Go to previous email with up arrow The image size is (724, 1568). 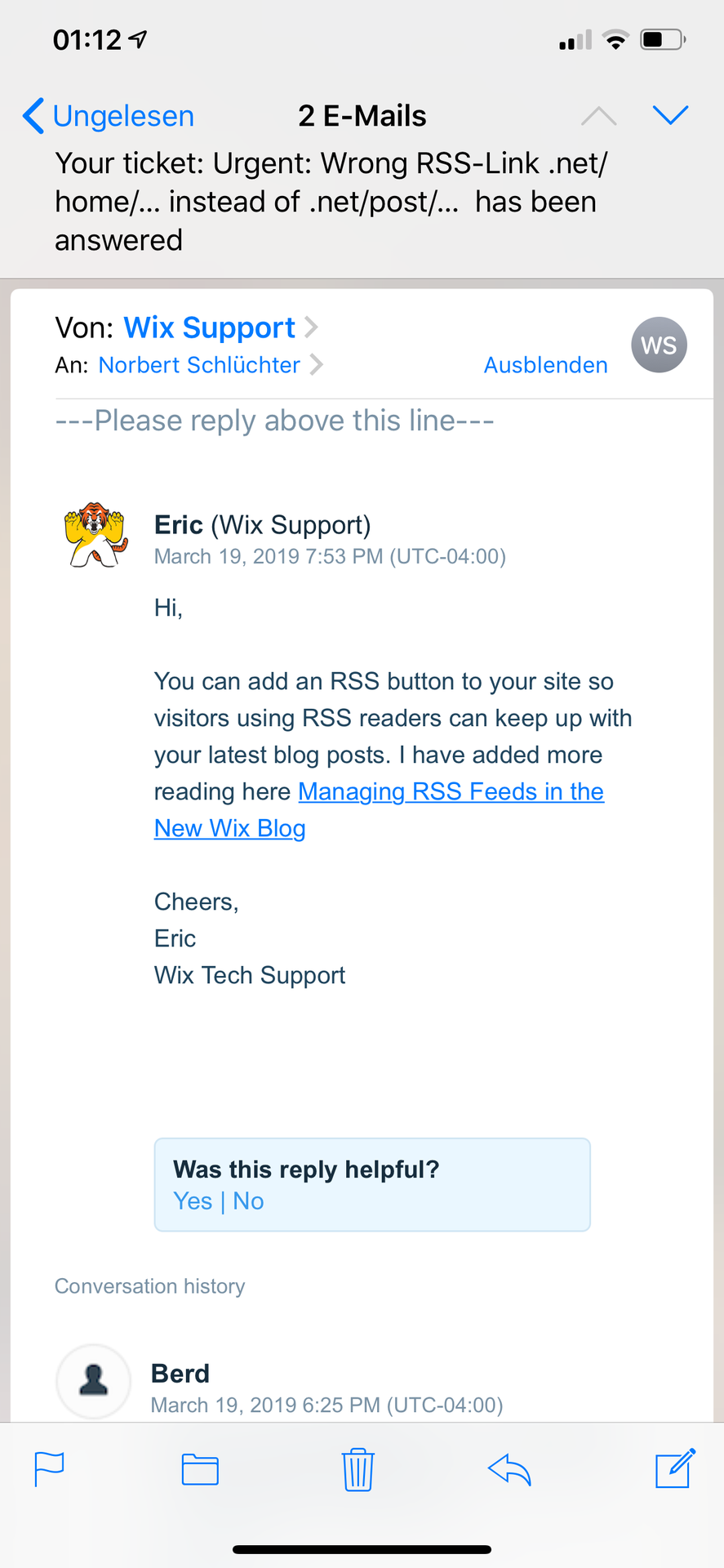598,115
